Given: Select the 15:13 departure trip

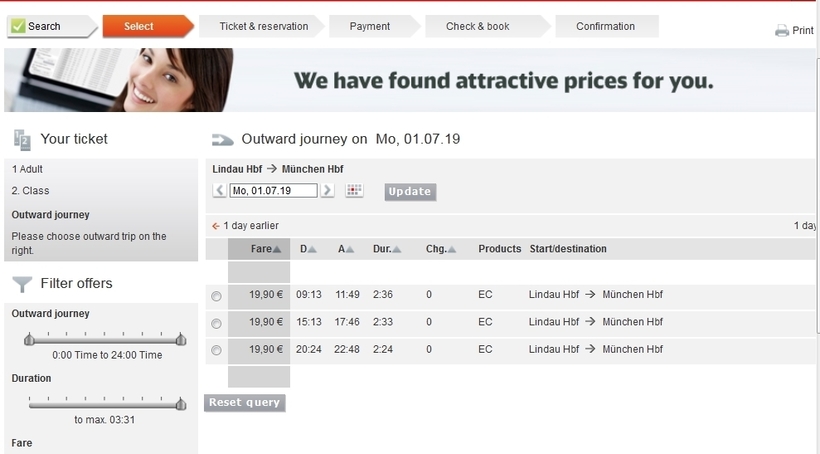Looking at the screenshot, I should point(216,323).
